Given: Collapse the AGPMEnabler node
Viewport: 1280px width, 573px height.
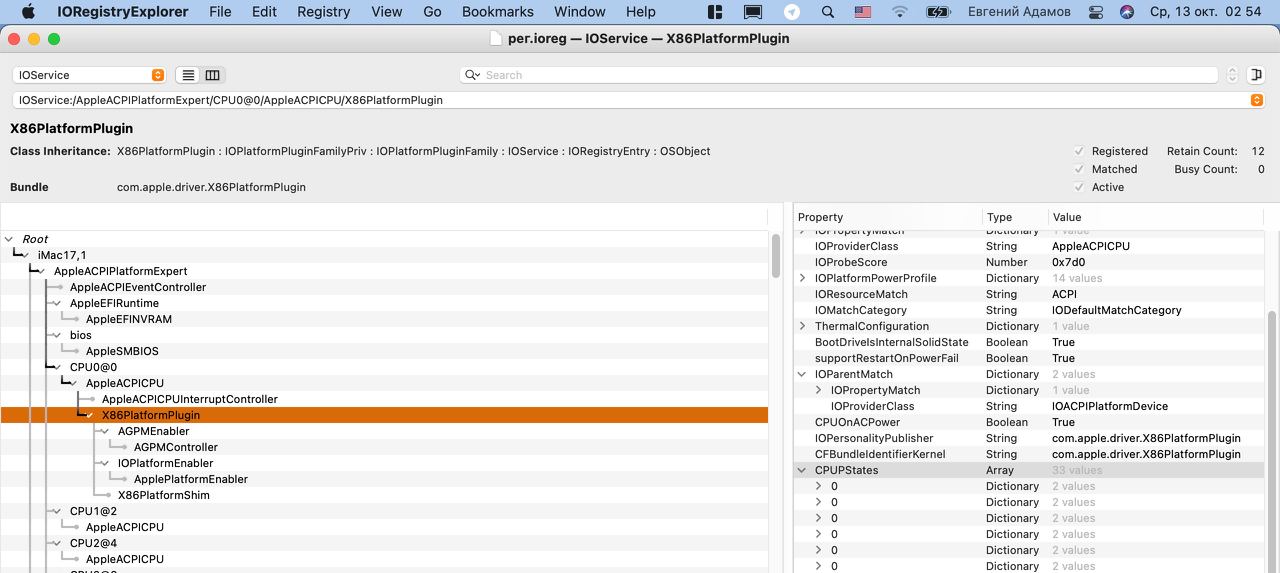Looking at the screenshot, I should tap(107, 431).
